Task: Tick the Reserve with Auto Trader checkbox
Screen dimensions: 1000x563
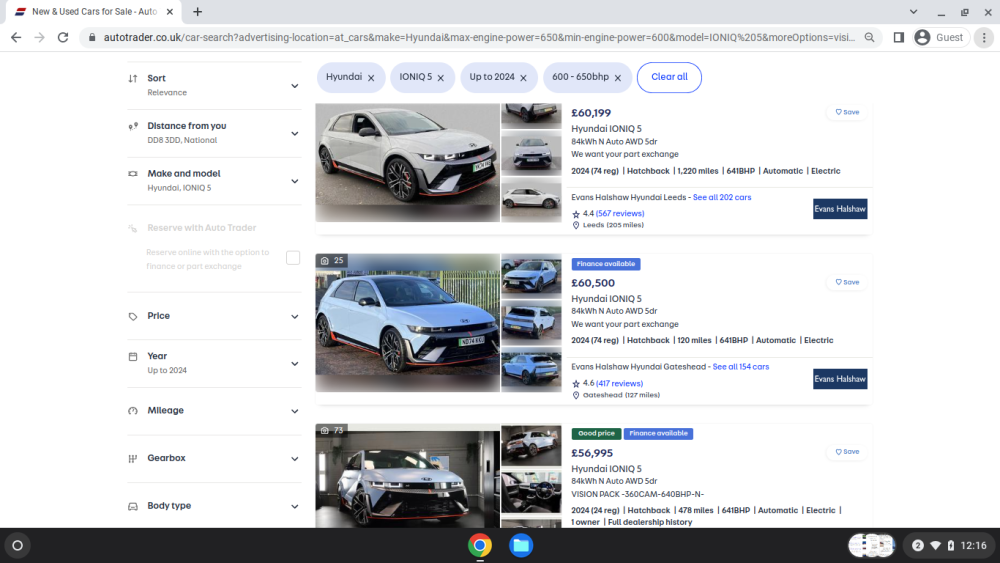Action: coord(293,258)
